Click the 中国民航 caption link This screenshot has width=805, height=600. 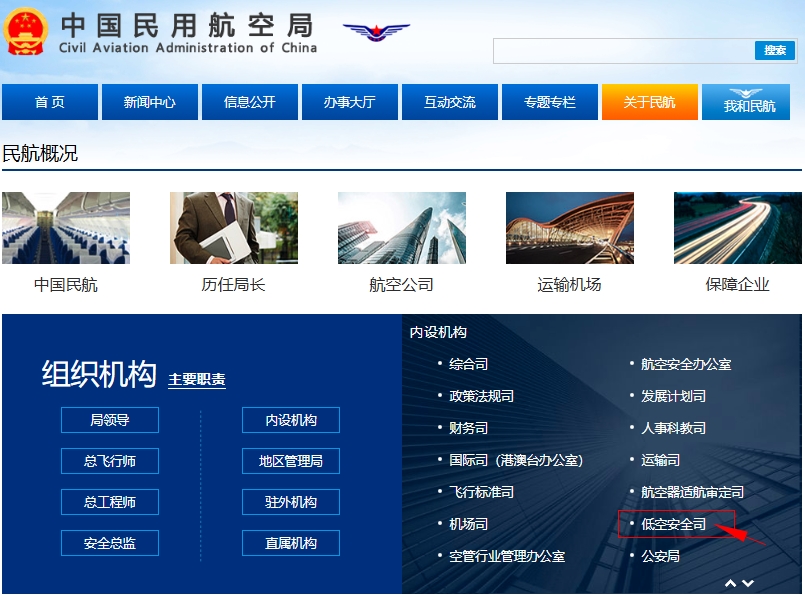click(x=66, y=284)
